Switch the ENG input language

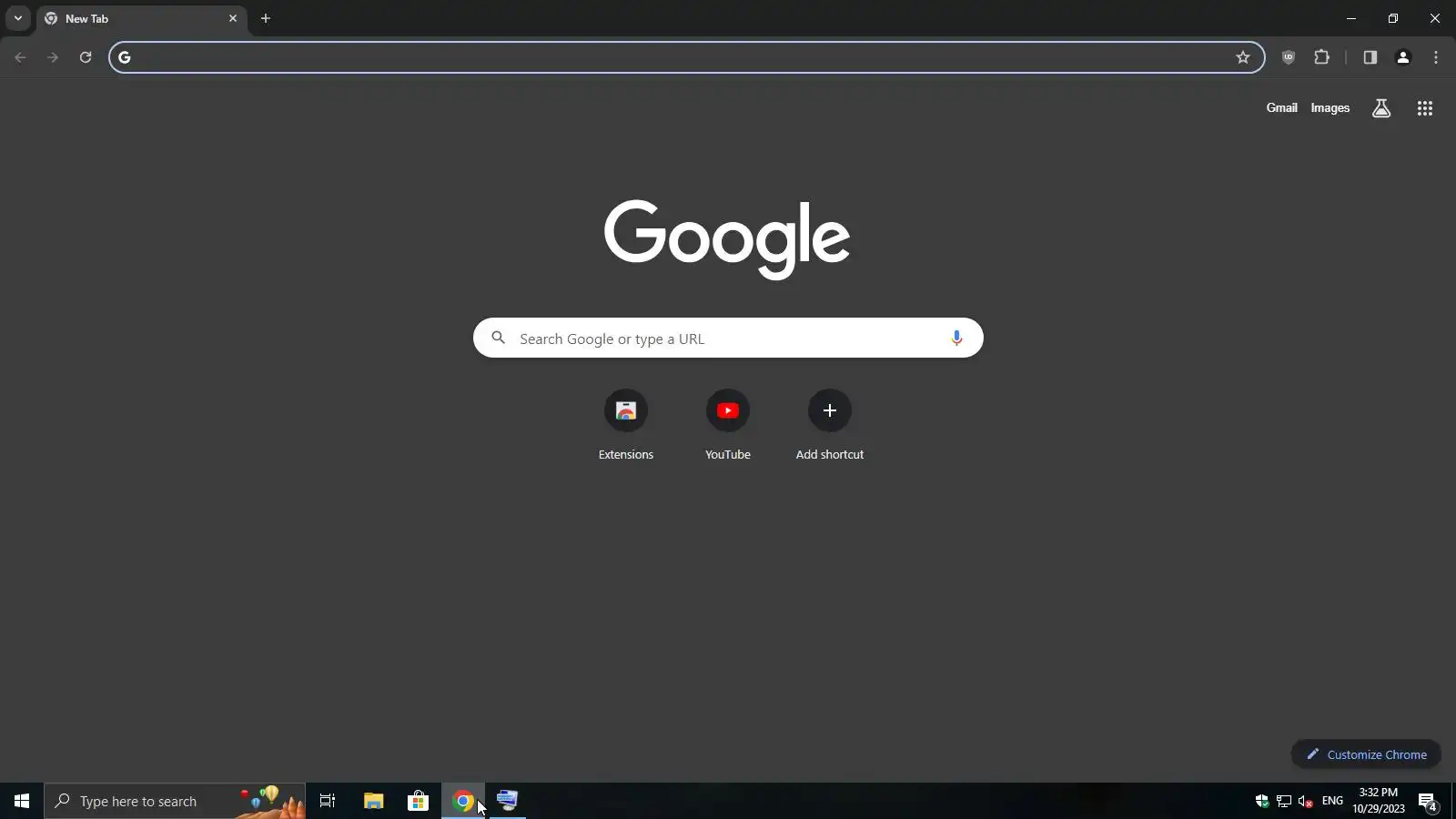point(1332,801)
